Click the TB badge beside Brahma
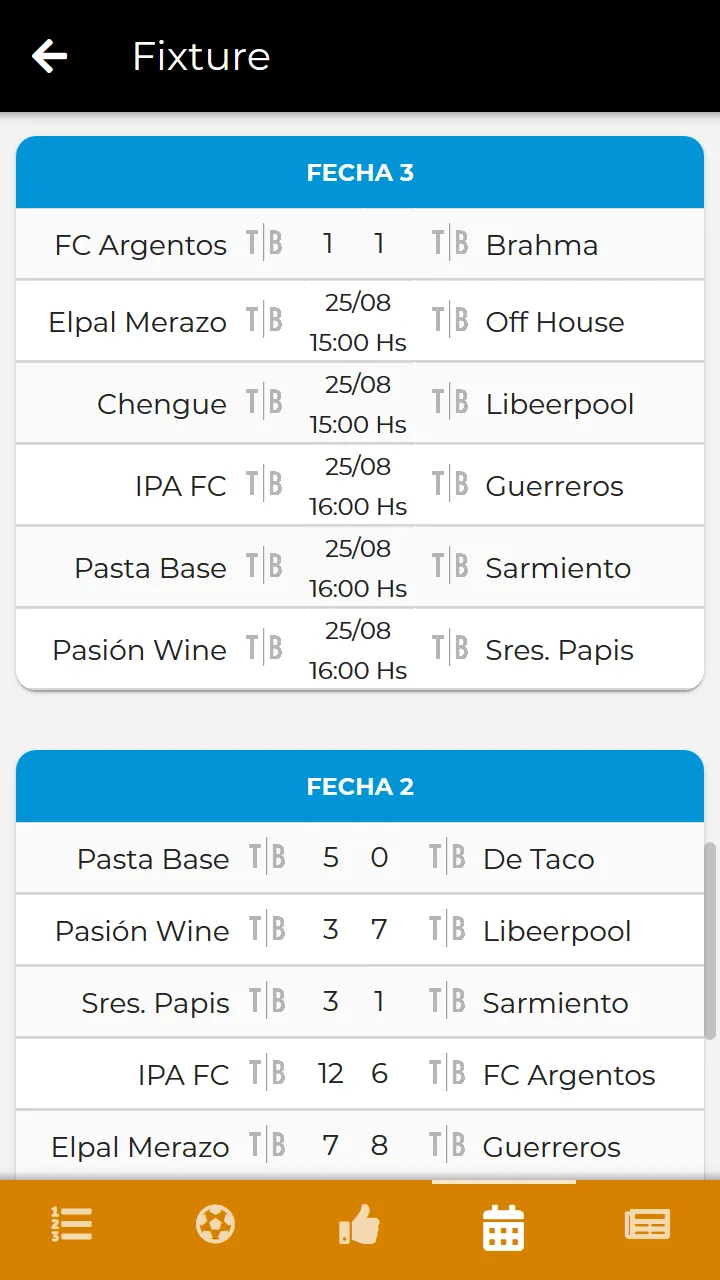The width and height of the screenshot is (720, 1280). coord(450,243)
